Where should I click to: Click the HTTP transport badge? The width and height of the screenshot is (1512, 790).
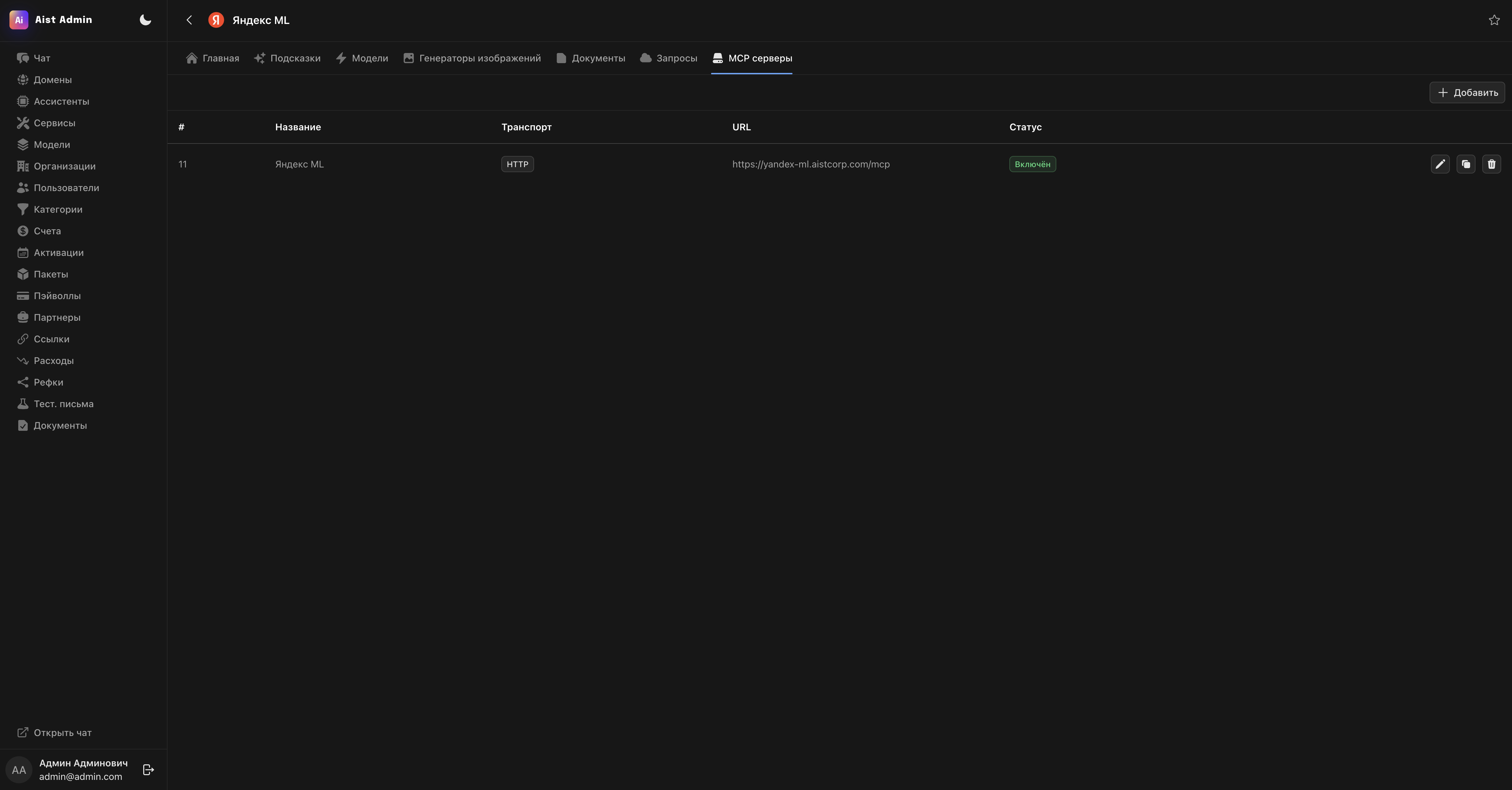518,164
